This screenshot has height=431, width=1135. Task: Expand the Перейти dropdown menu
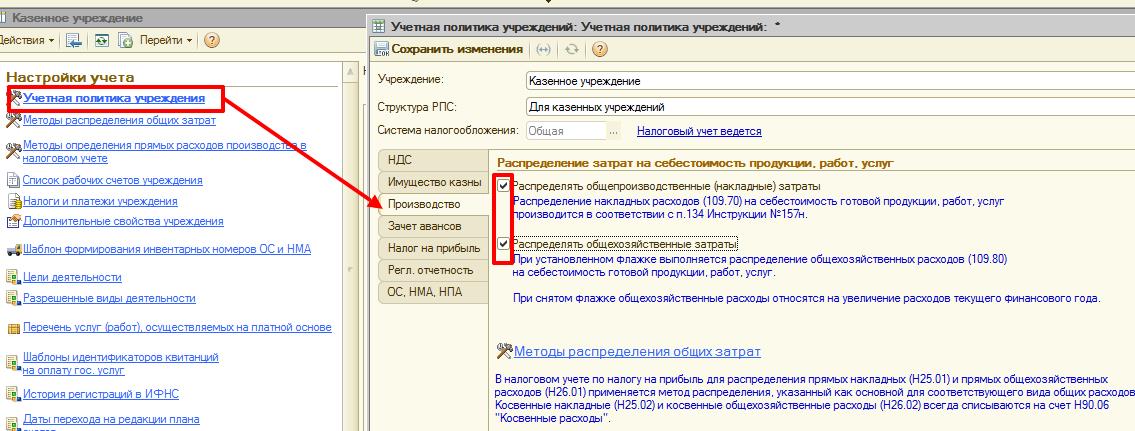[x=165, y=40]
